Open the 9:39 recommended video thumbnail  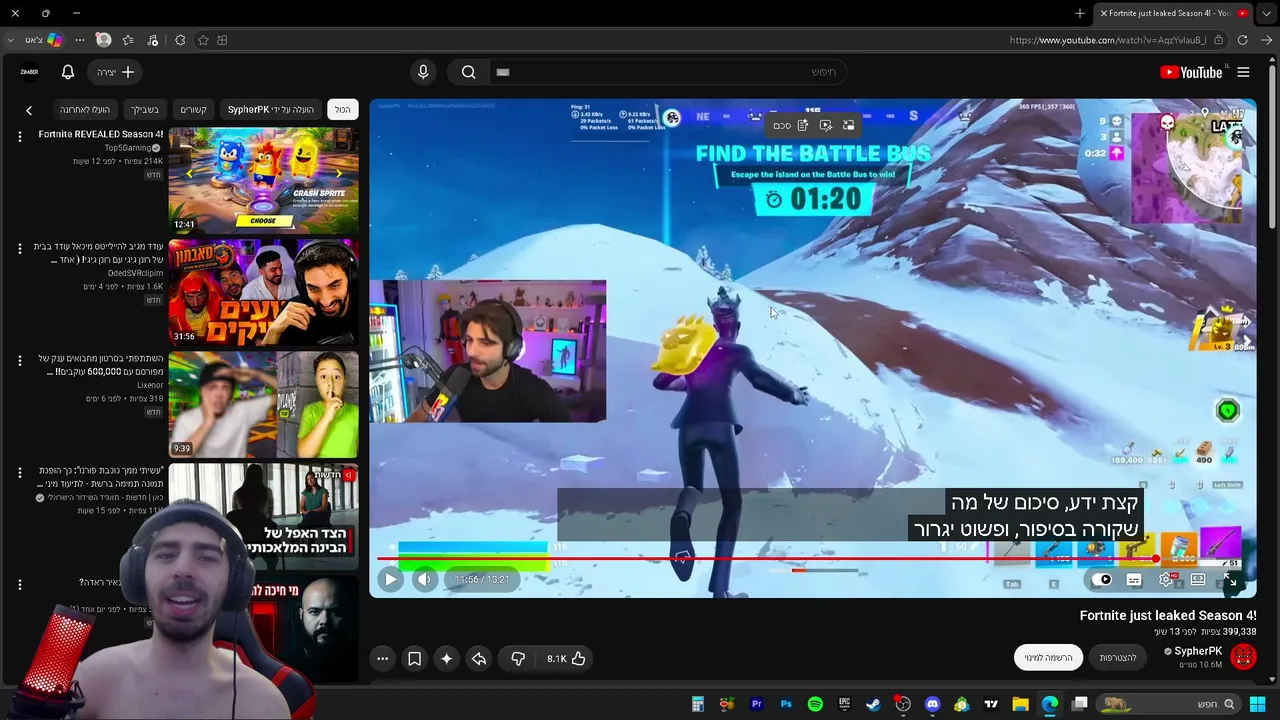[x=263, y=404]
